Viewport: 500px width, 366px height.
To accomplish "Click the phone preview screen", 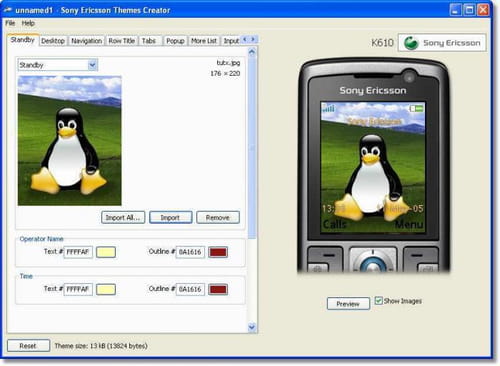I will click(x=373, y=167).
